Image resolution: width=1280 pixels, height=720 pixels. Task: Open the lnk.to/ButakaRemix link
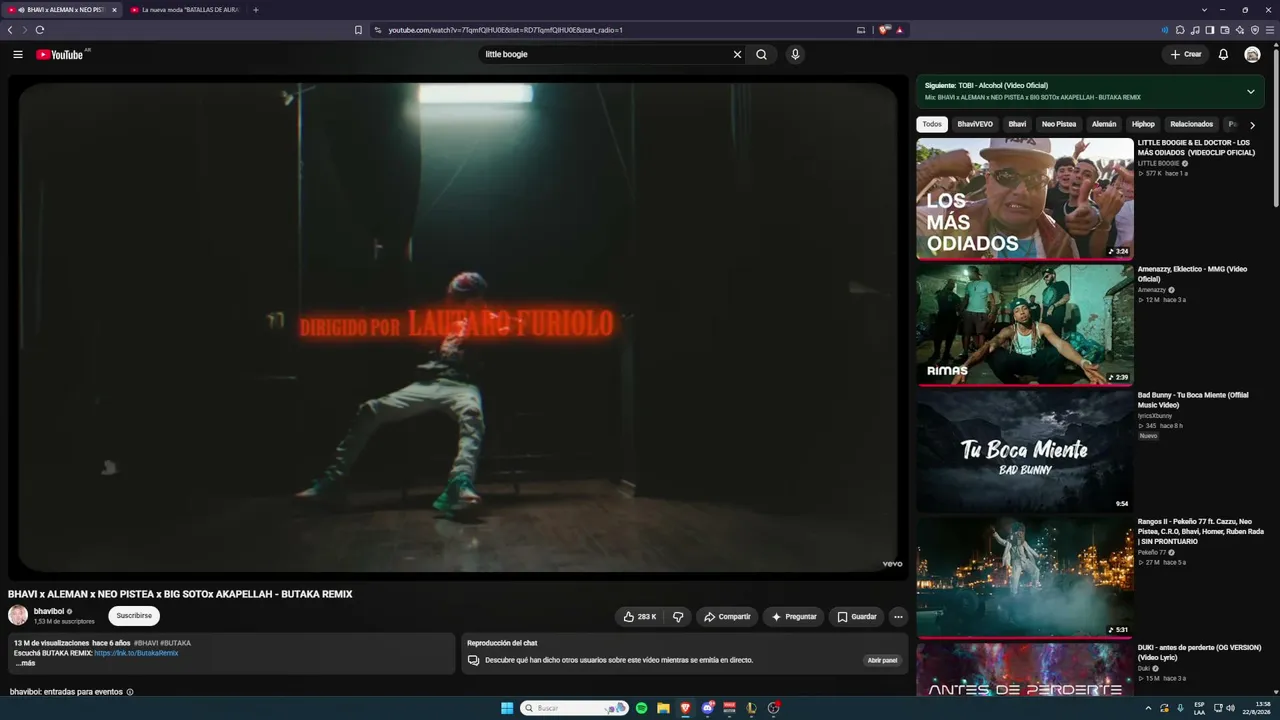136,653
